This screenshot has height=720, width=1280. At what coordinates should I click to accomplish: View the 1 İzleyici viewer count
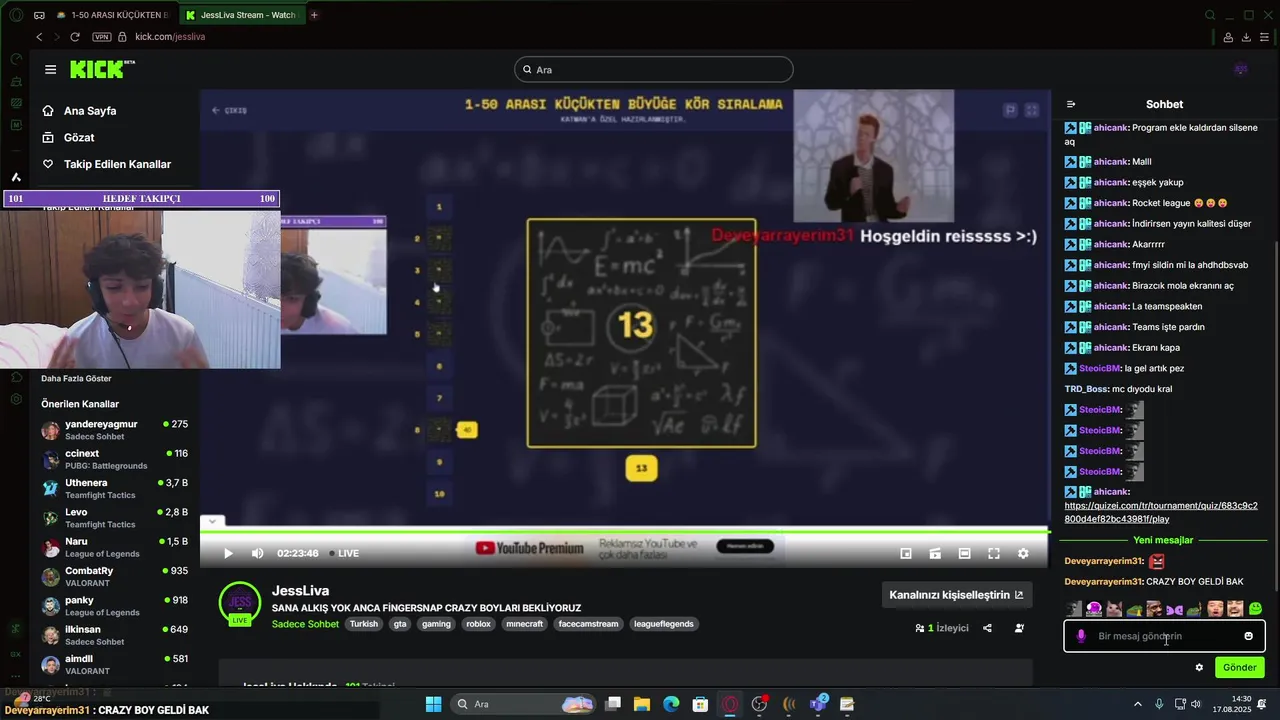click(942, 628)
